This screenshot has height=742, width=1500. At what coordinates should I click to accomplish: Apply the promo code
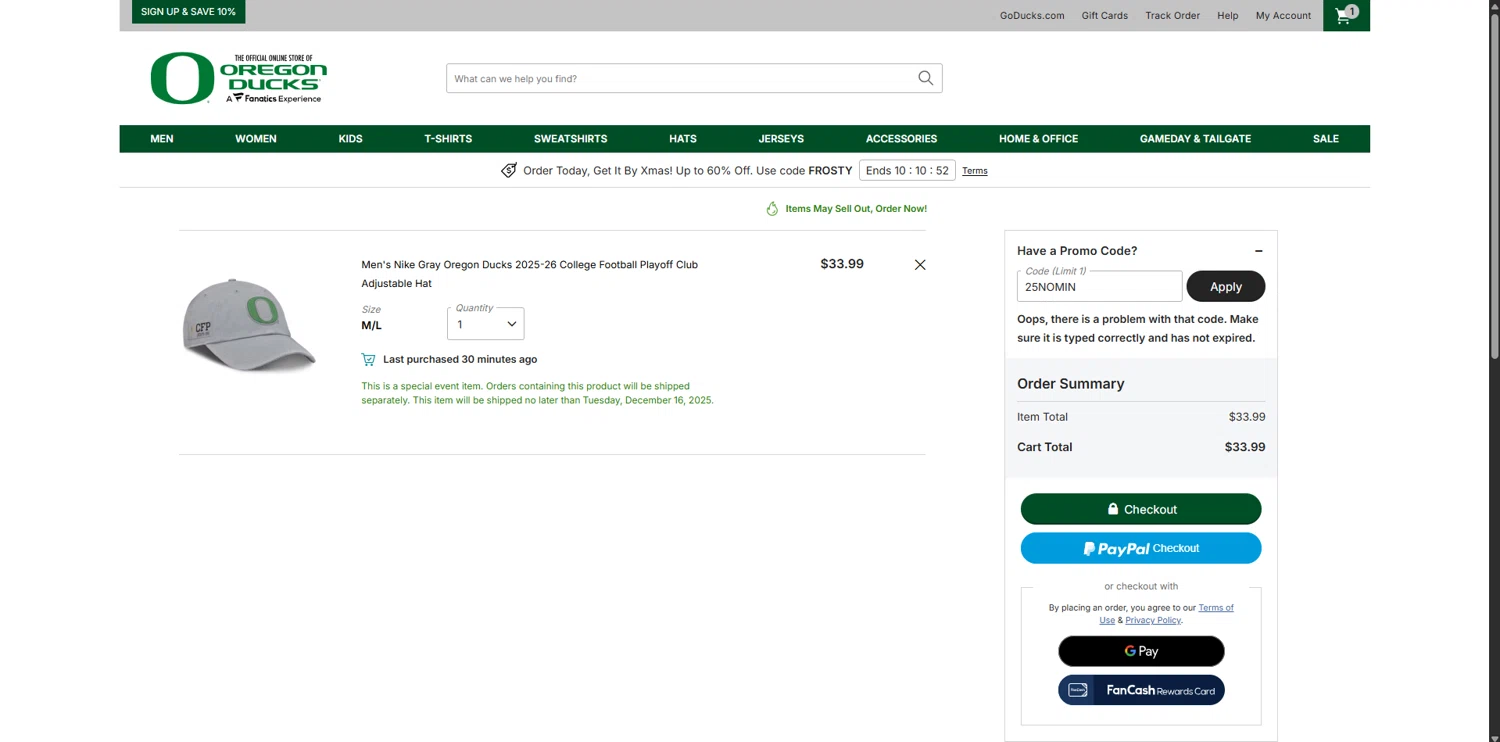point(1226,286)
